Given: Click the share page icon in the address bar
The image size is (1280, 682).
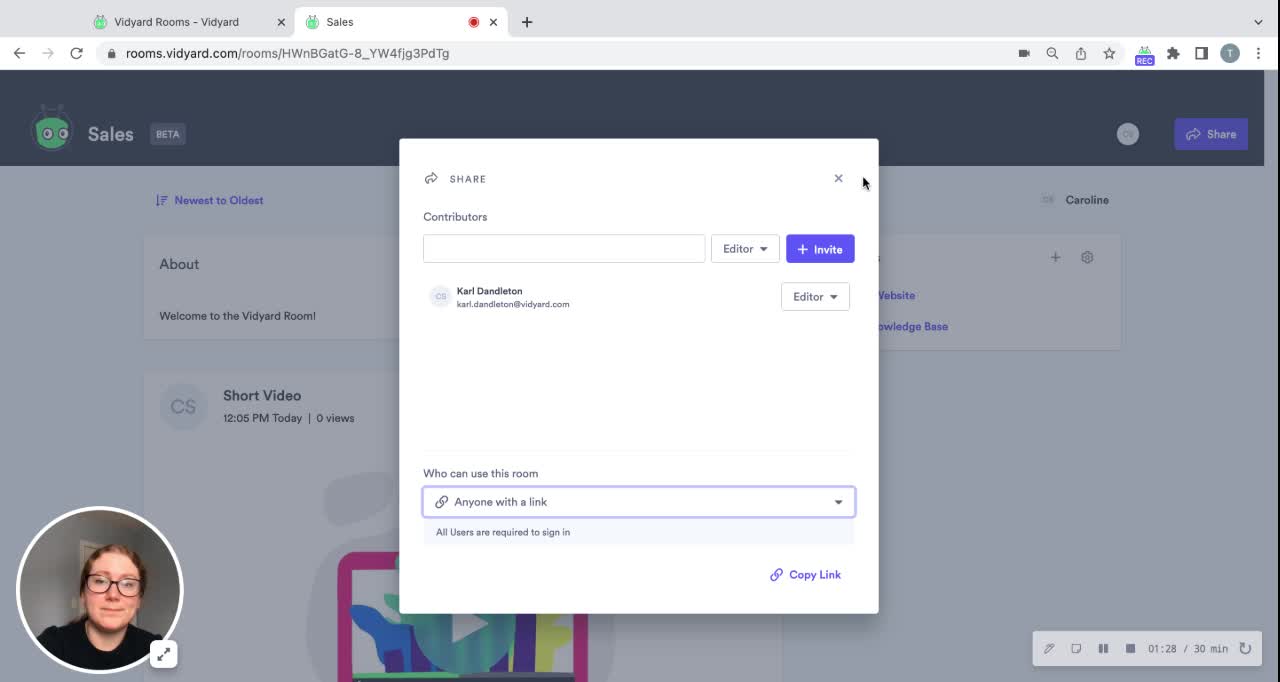Looking at the screenshot, I should point(1081,53).
